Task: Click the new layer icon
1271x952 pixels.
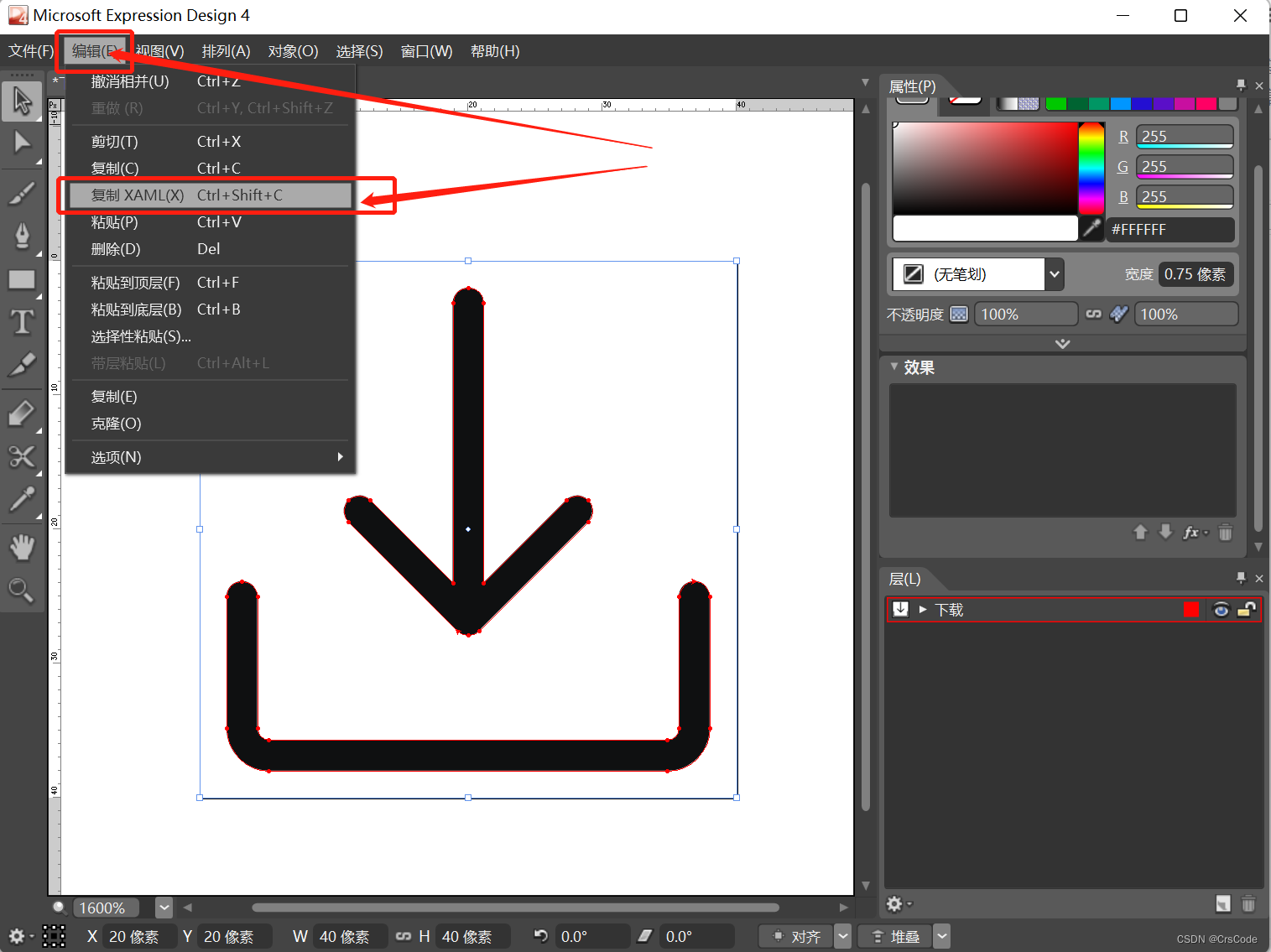Action: 1223,903
